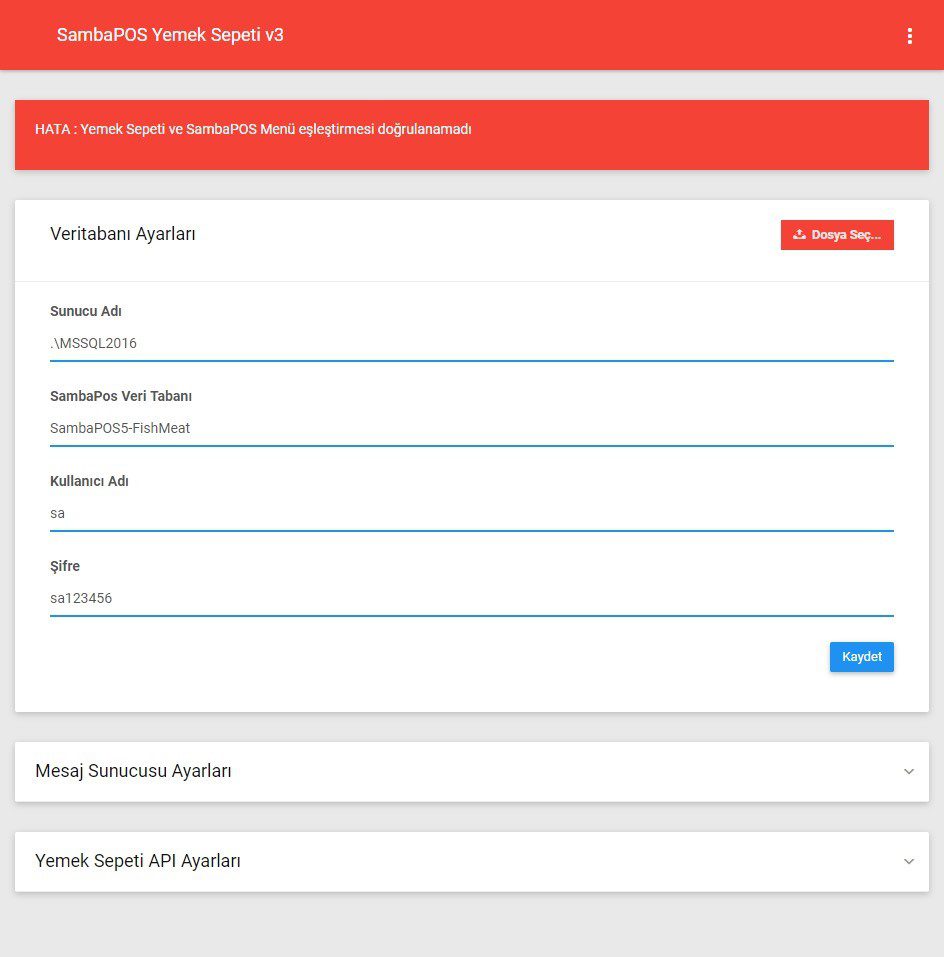The image size is (944, 957).
Task: Click the red HATA error banner
Action: click(x=471, y=135)
